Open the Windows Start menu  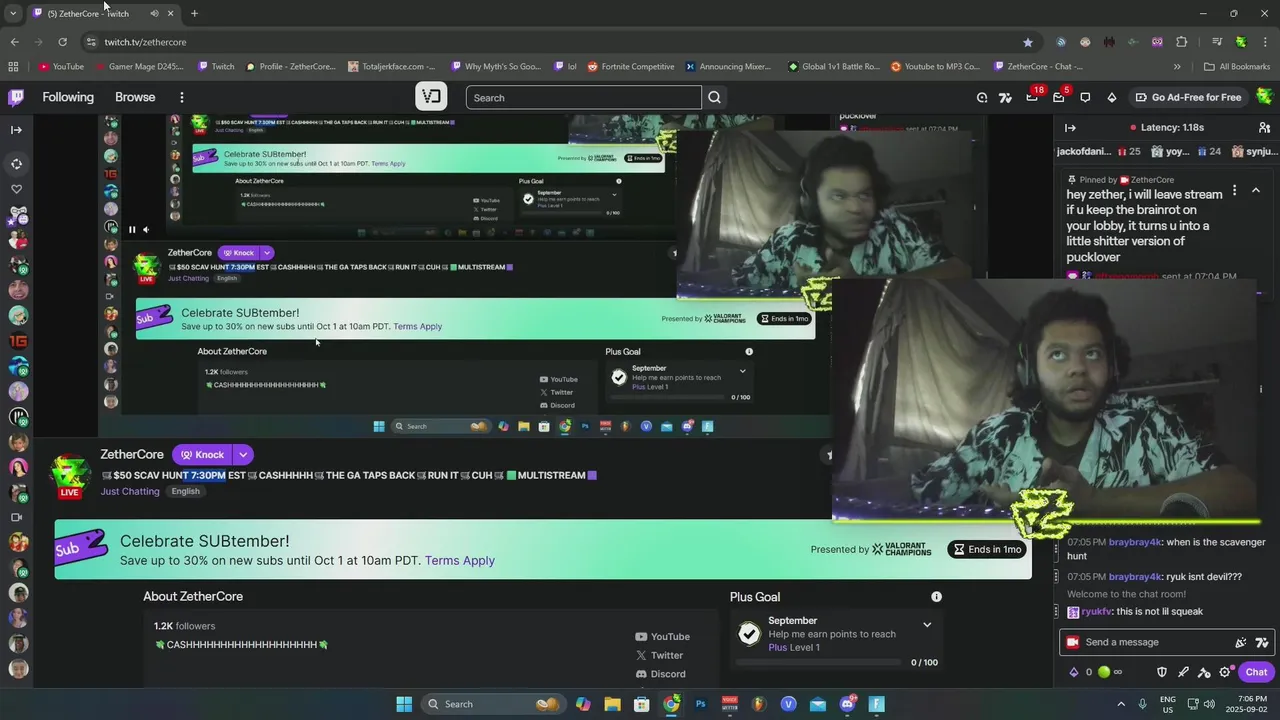pos(404,704)
